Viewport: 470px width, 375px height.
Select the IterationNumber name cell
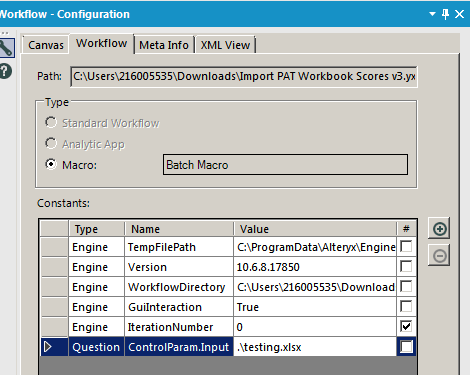pyautogui.click(x=179, y=327)
